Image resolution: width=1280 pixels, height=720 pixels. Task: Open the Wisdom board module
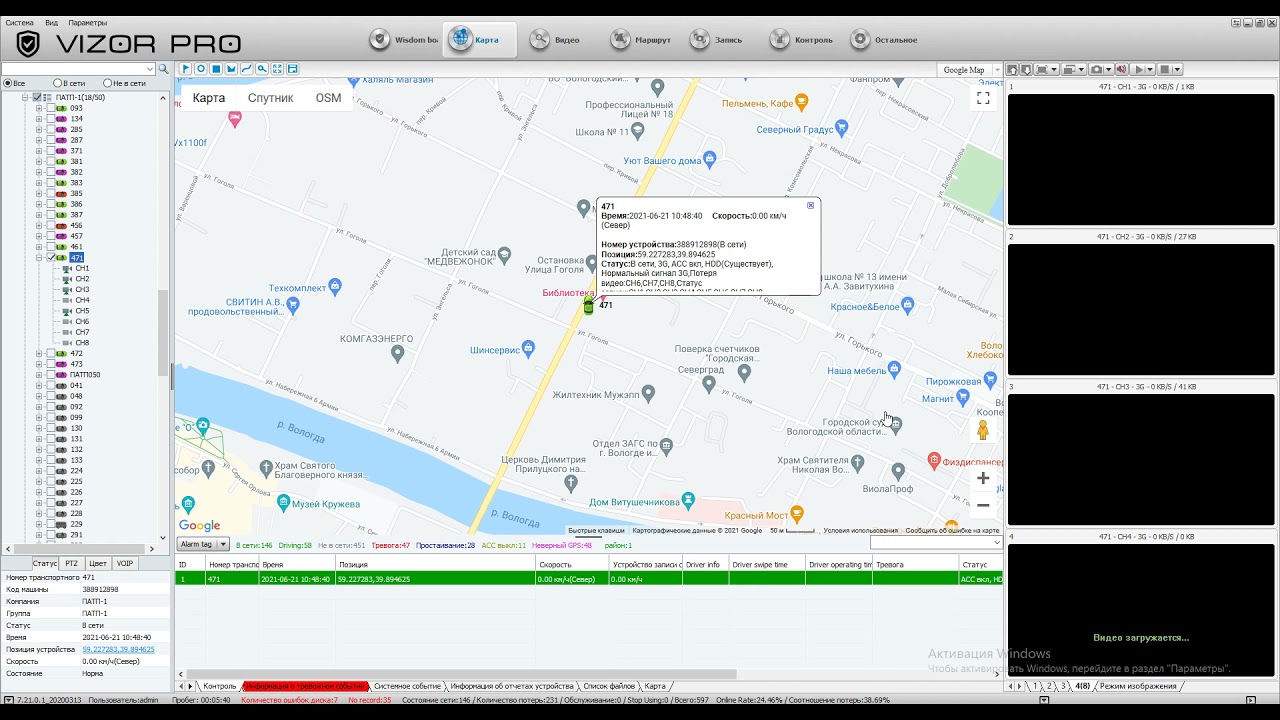pyautogui.click(x=404, y=40)
